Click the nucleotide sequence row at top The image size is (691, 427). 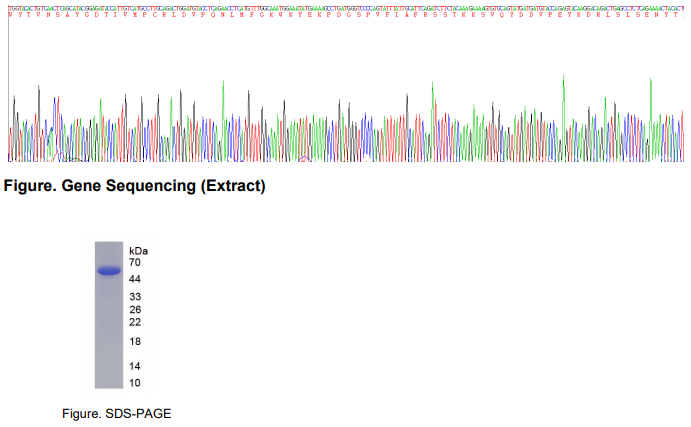pyautogui.click(x=346, y=8)
